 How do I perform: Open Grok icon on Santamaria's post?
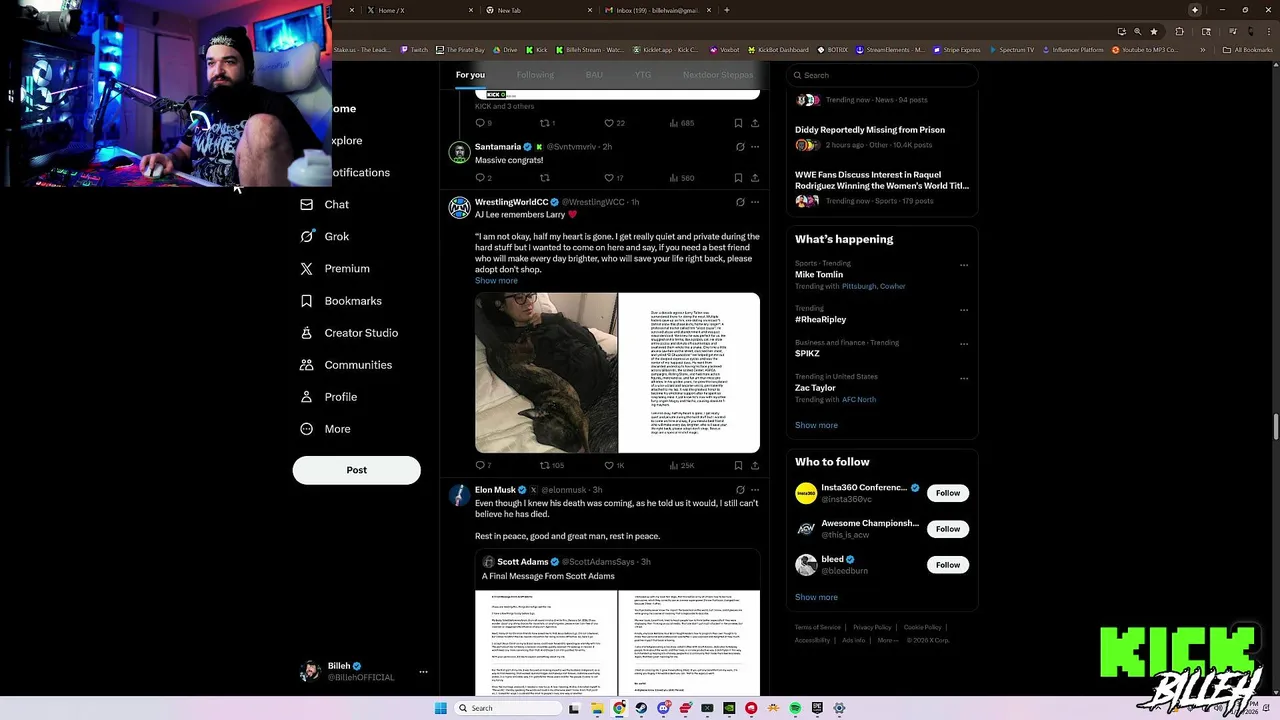point(740,147)
